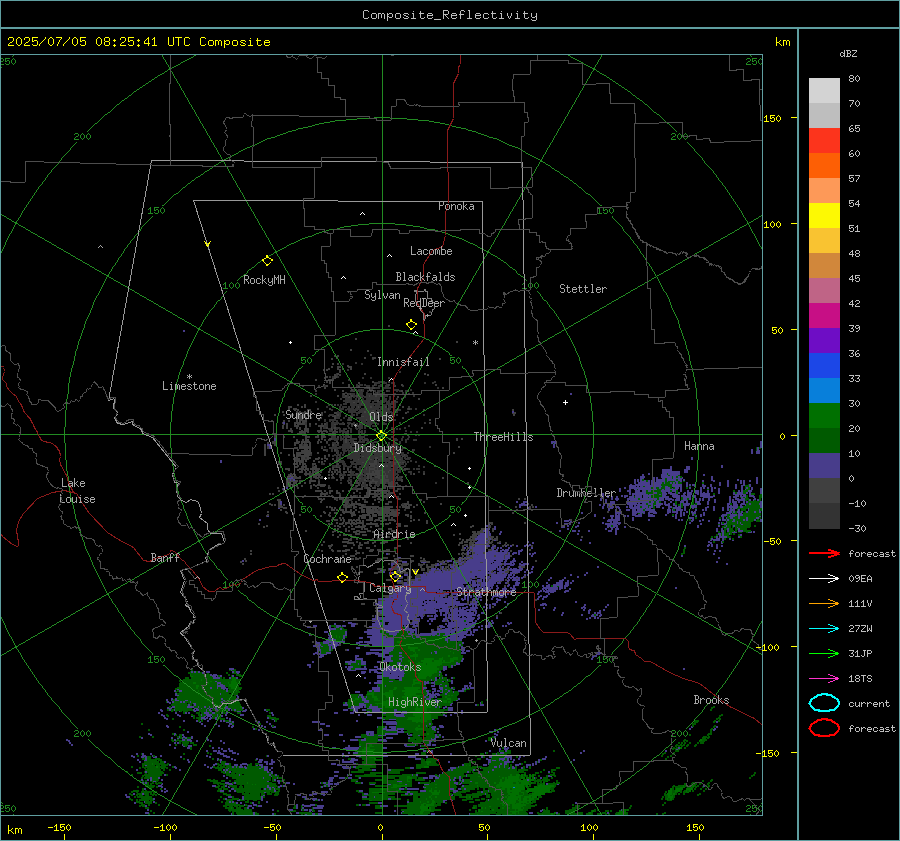This screenshot has height=841, width=900.
Task: Click the 09EA legend label
Action: 860,579
